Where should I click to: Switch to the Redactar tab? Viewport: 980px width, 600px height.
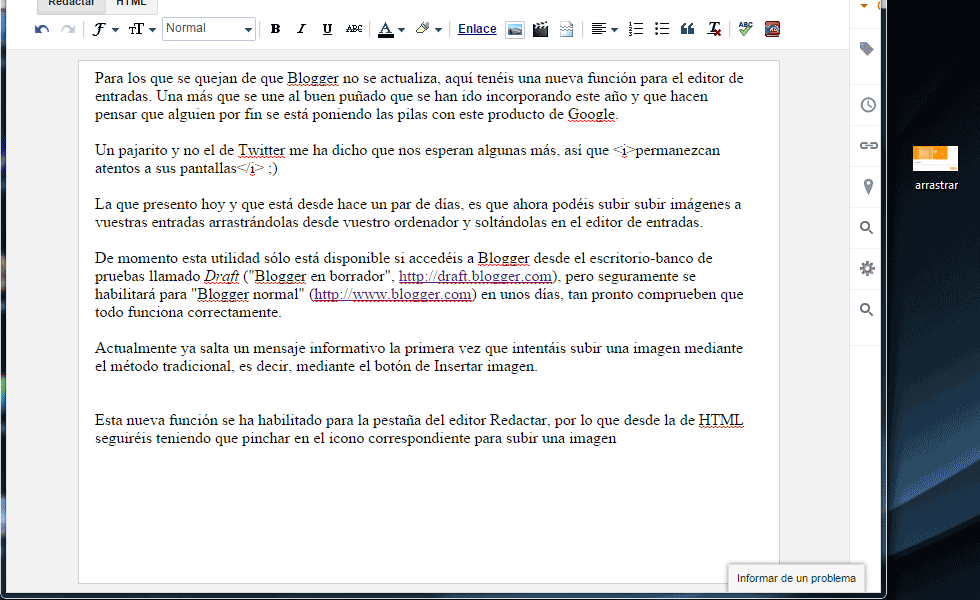tap(71, 3)
